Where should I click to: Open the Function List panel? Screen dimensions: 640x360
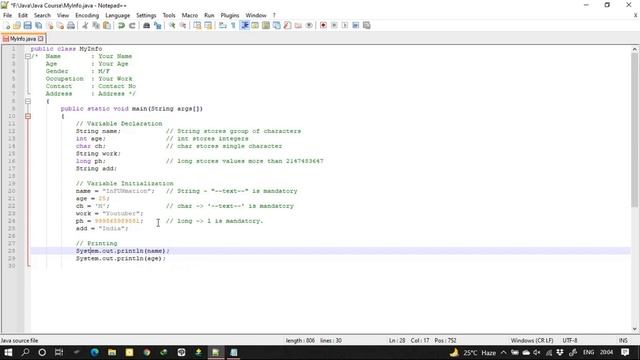287,25
